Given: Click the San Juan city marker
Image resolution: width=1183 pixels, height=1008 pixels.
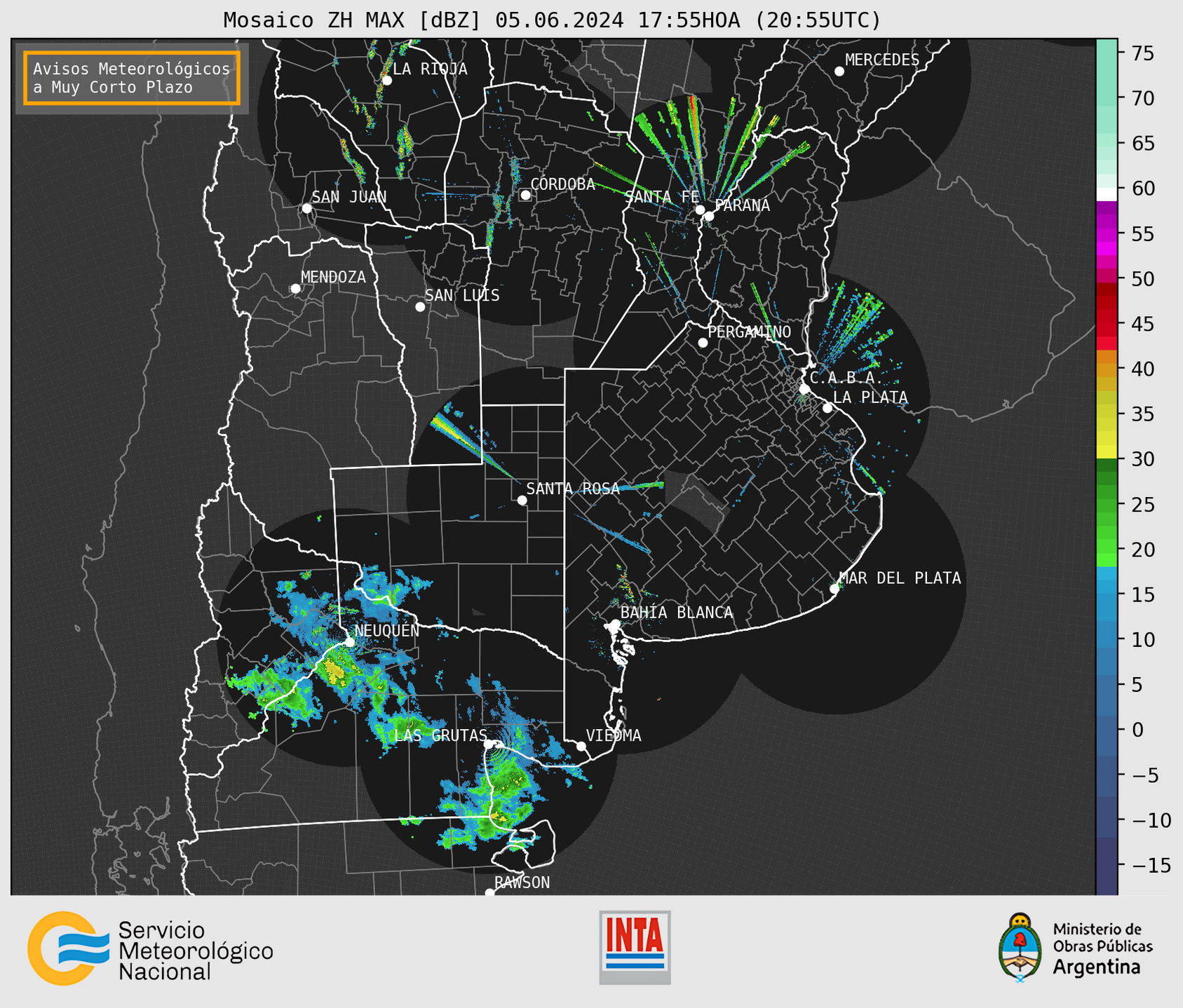Looking at the screenshot, I should (306, 208).
